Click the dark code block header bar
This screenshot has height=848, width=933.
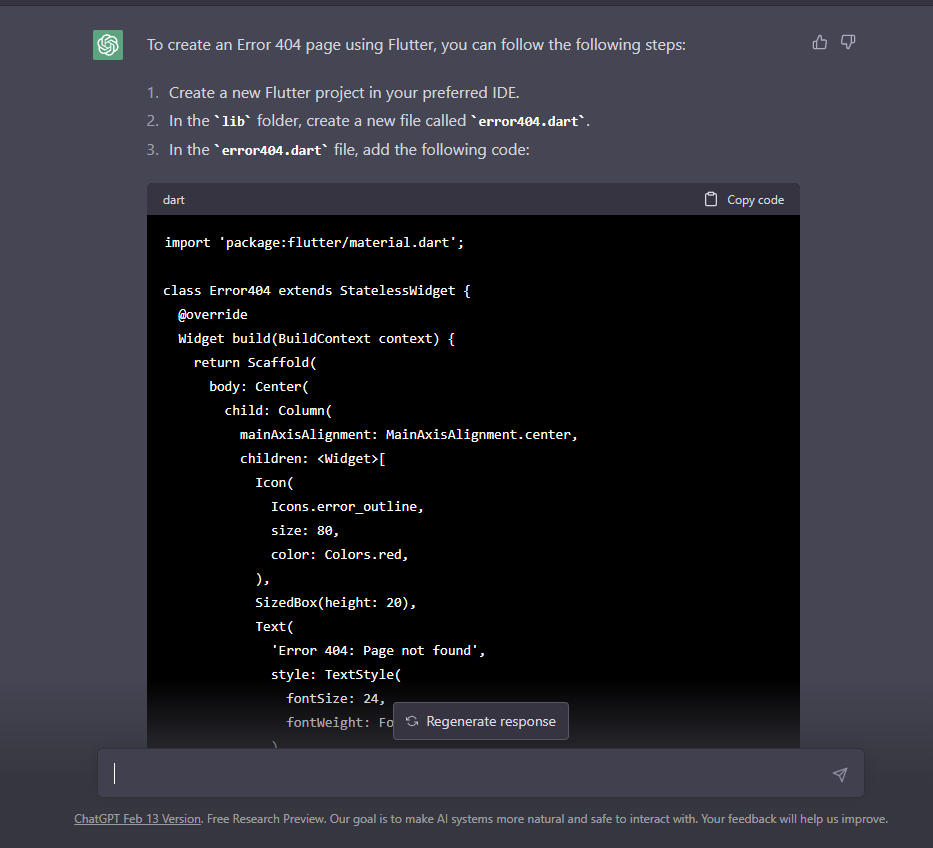pos(450,199)
